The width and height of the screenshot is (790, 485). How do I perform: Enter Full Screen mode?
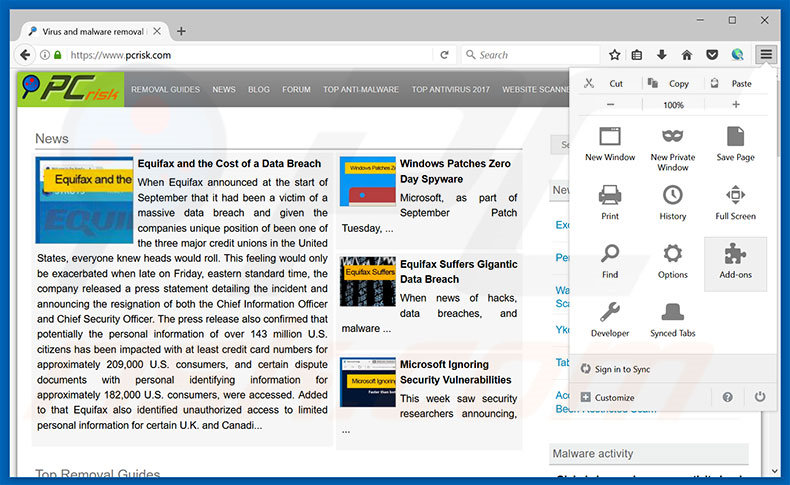click(735, 202)
